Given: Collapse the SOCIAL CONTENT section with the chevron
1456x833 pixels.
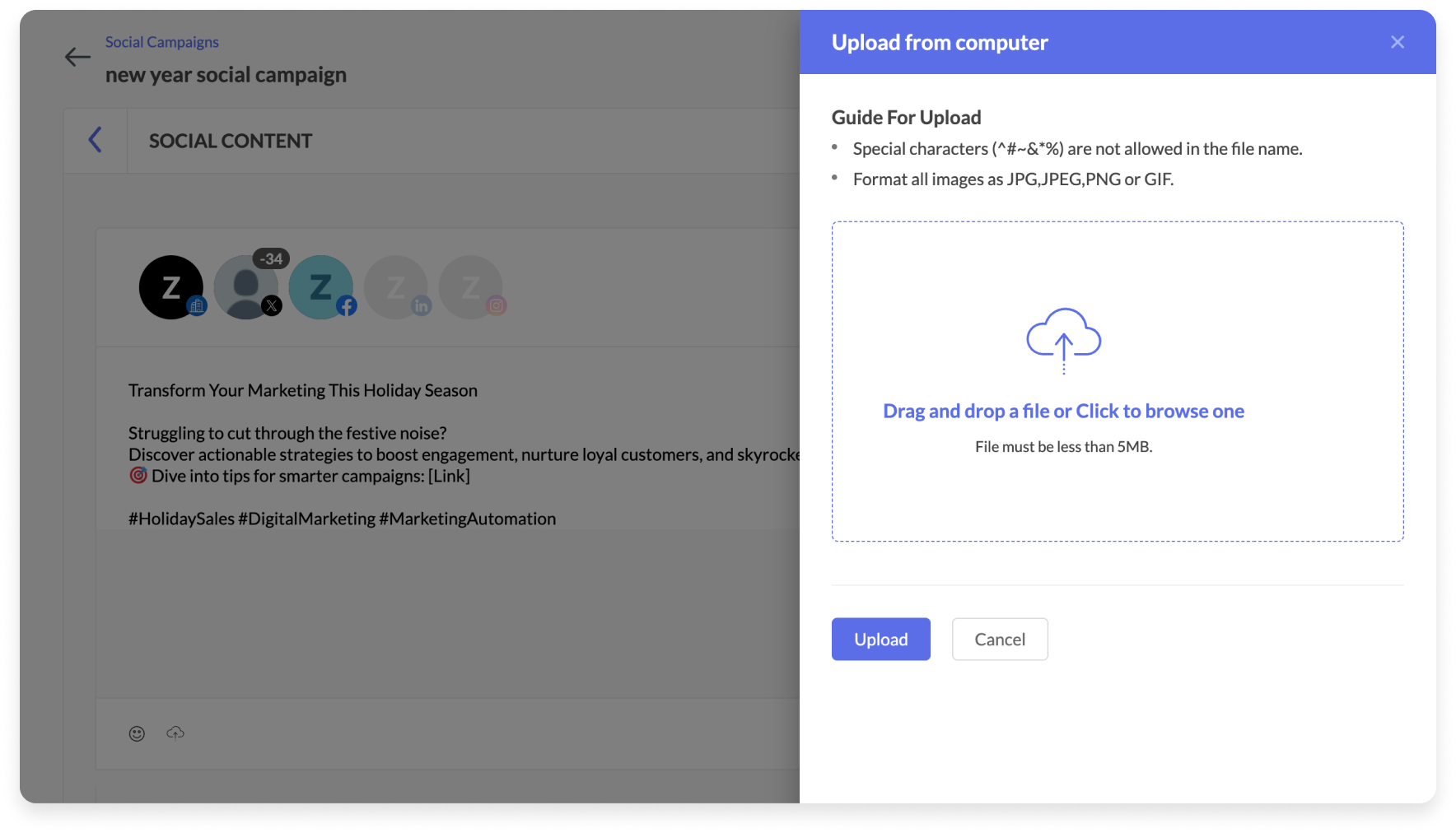Looking at the screenshot, I should tap(96, 140).
